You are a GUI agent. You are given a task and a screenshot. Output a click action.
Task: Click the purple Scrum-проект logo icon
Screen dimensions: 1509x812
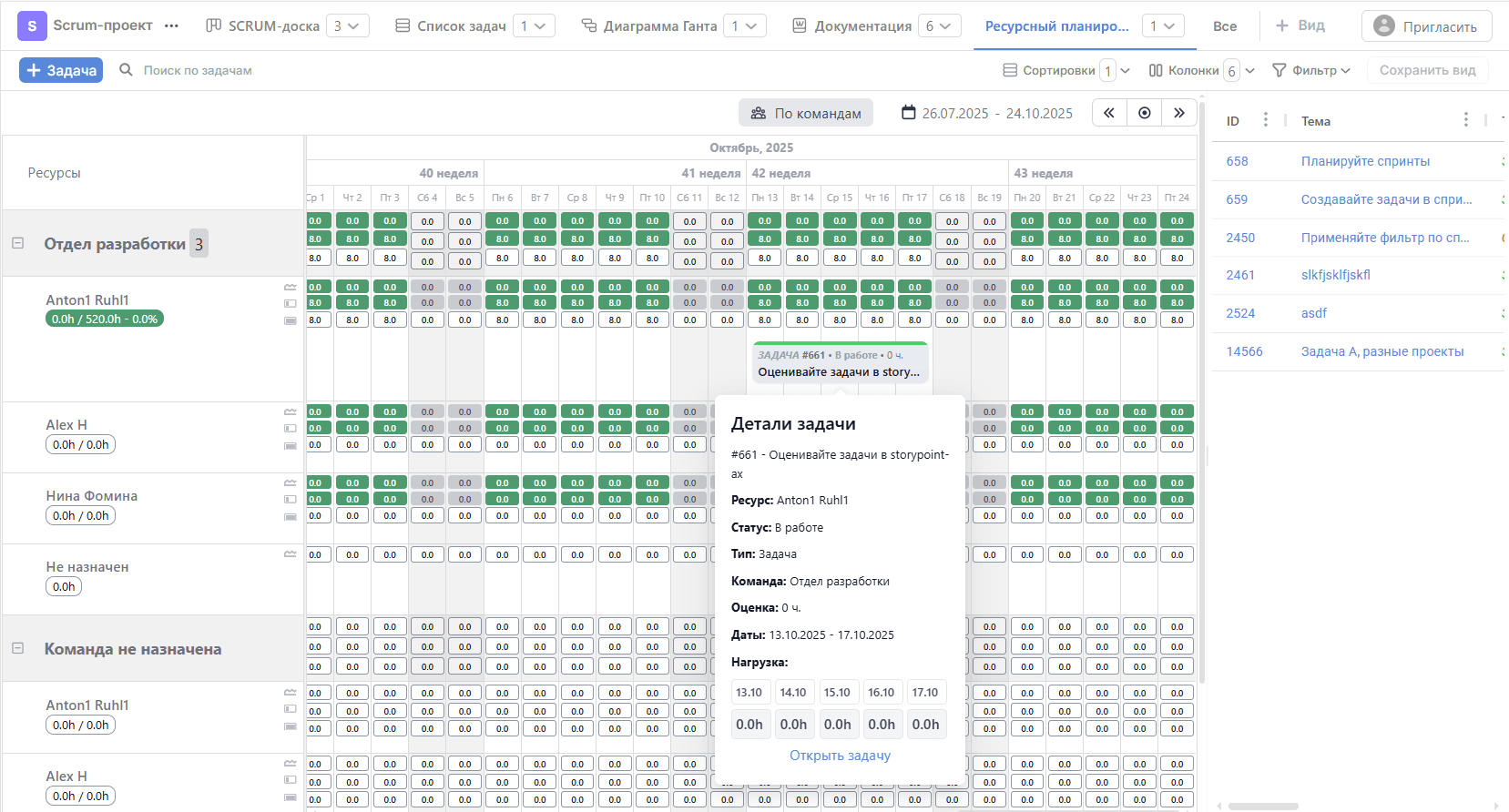coord(32,25)
